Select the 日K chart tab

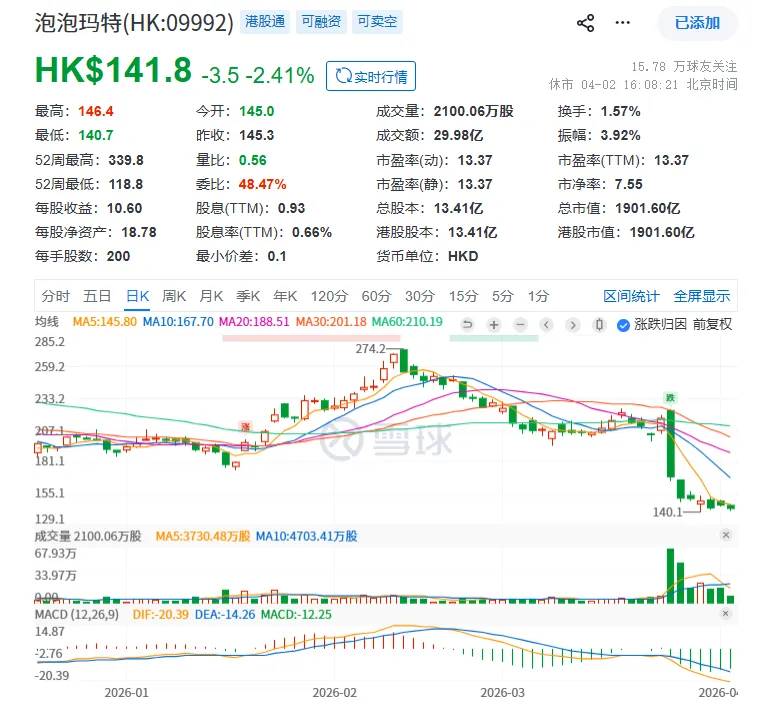pos(138,296)
